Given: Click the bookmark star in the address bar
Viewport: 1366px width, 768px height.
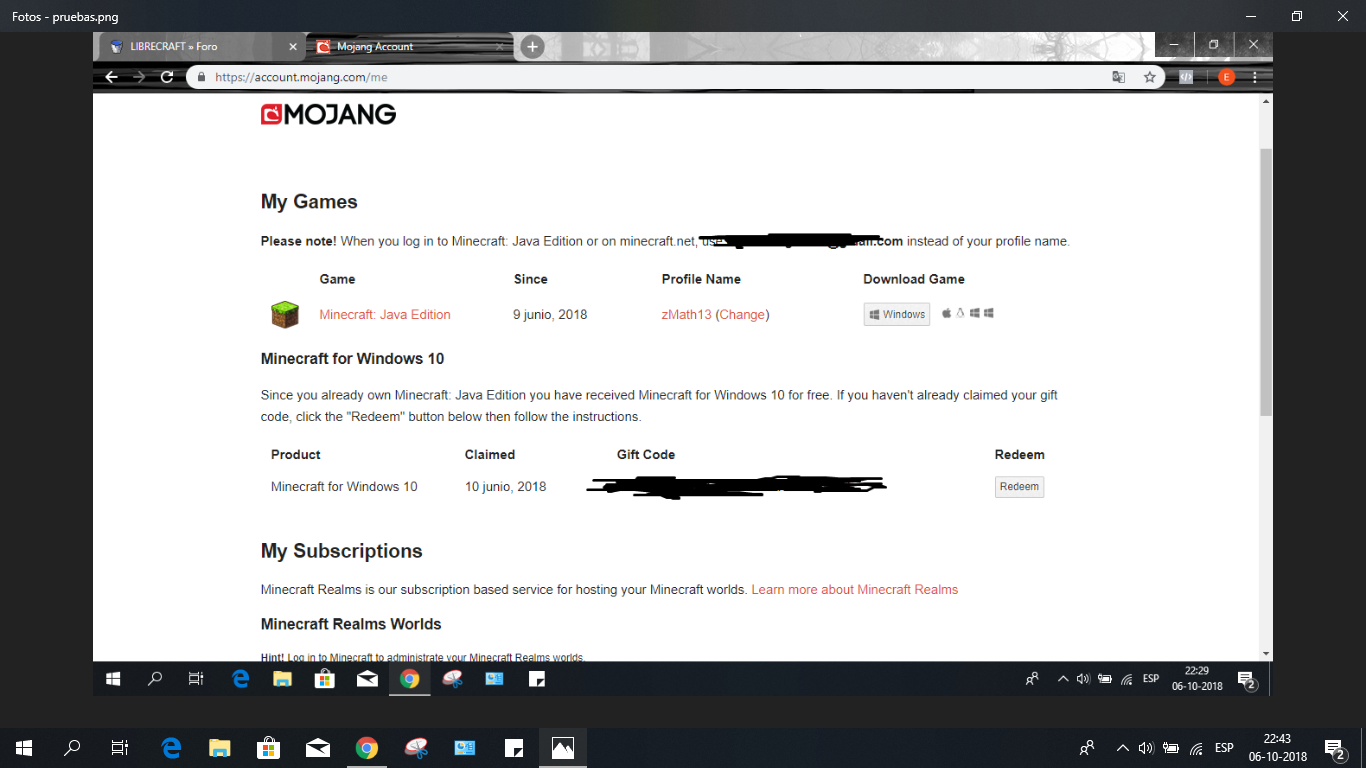Looking at the screenshot, I should 1149,77.
